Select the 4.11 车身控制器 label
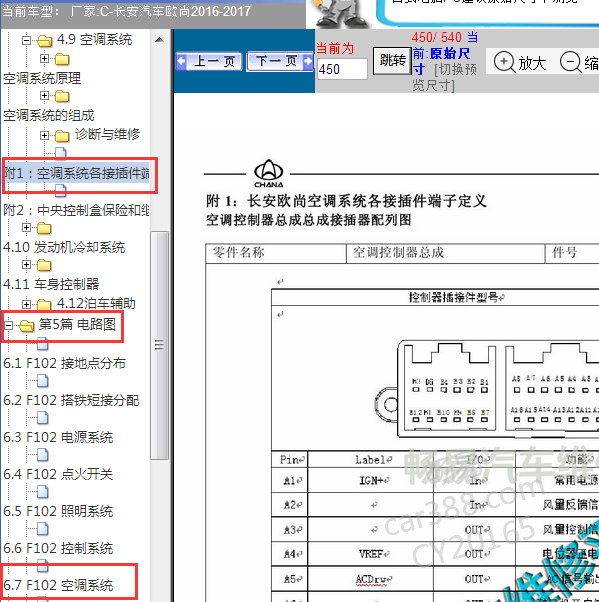This screenshot has height=602, width=599. coord(51,284)
